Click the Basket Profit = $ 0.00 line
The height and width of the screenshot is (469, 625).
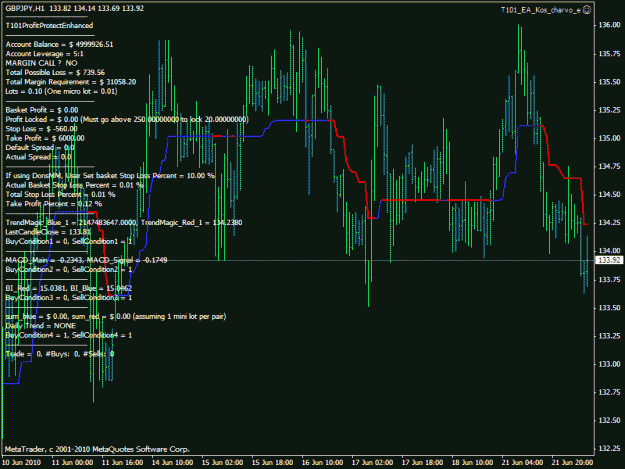click(42, 110)
